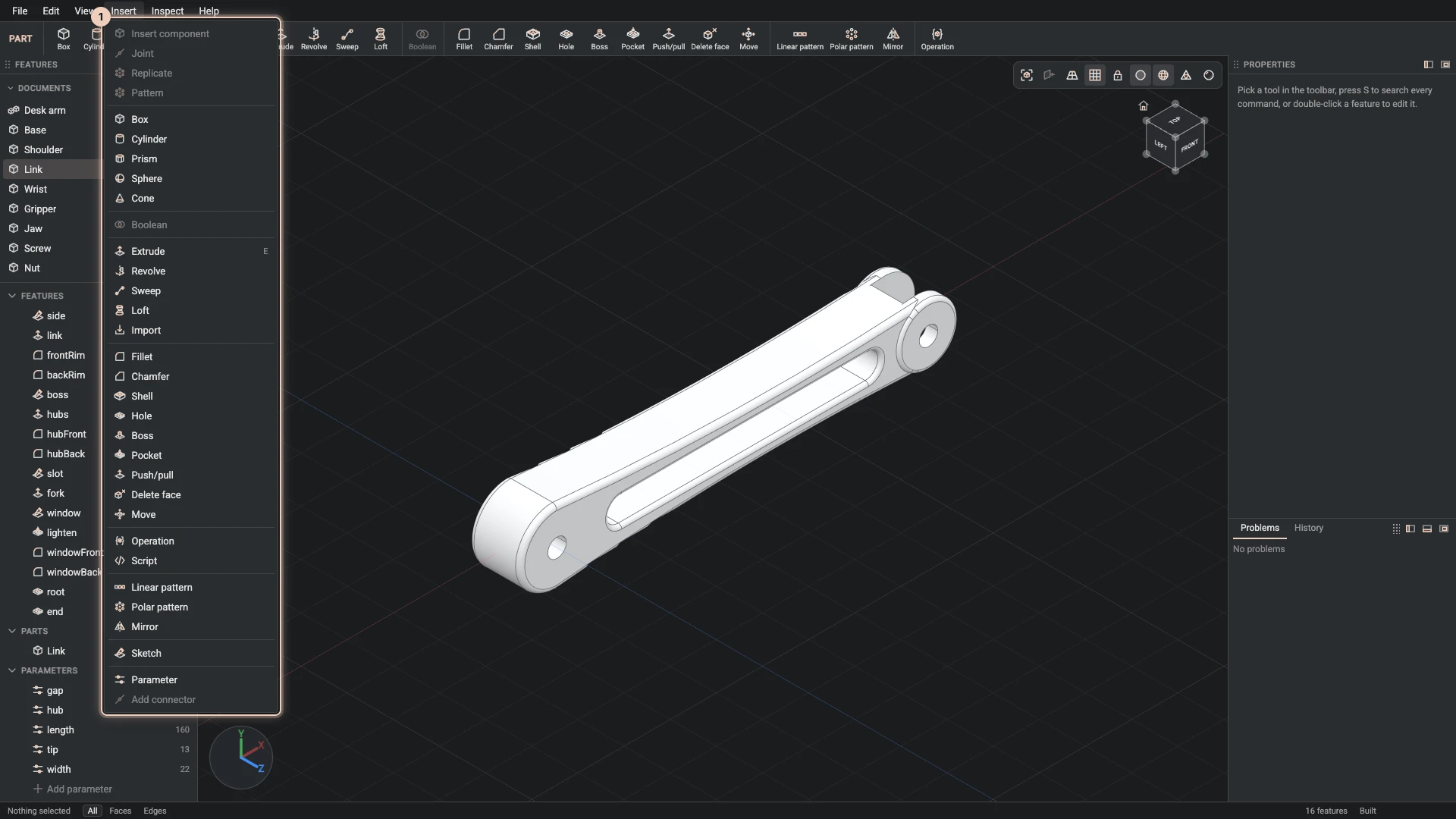Click the toolbar Boss tool

pos(600,39)
